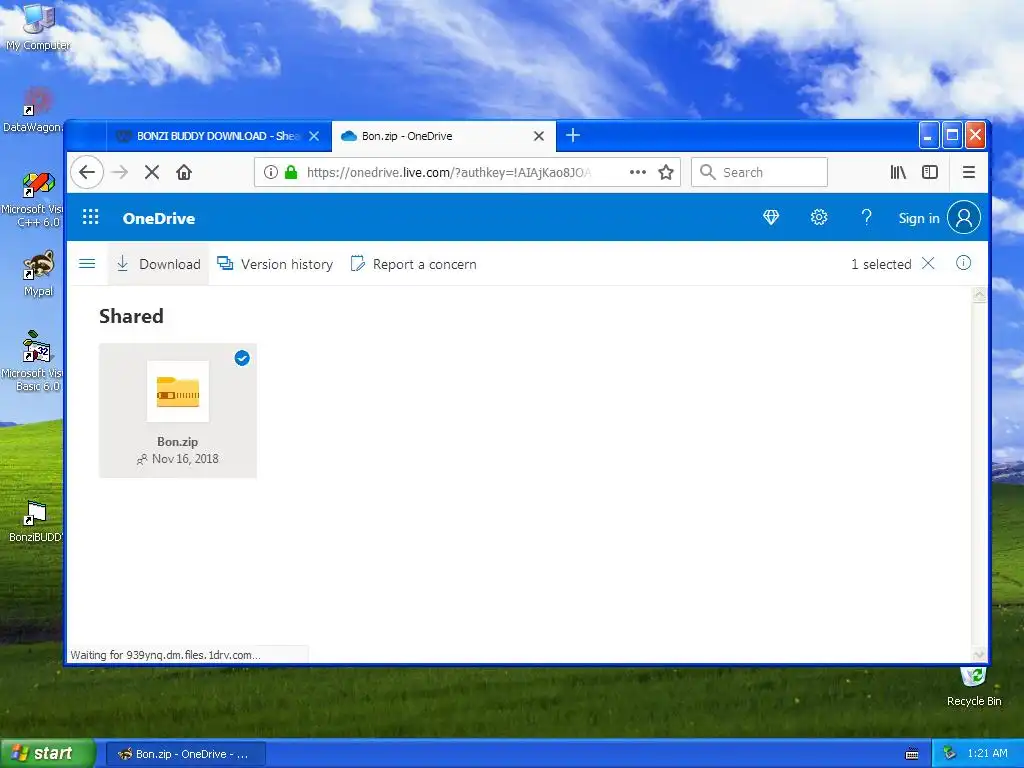Click the Bon.zip file name
1024x768 pixels.
tap(178, 442)
